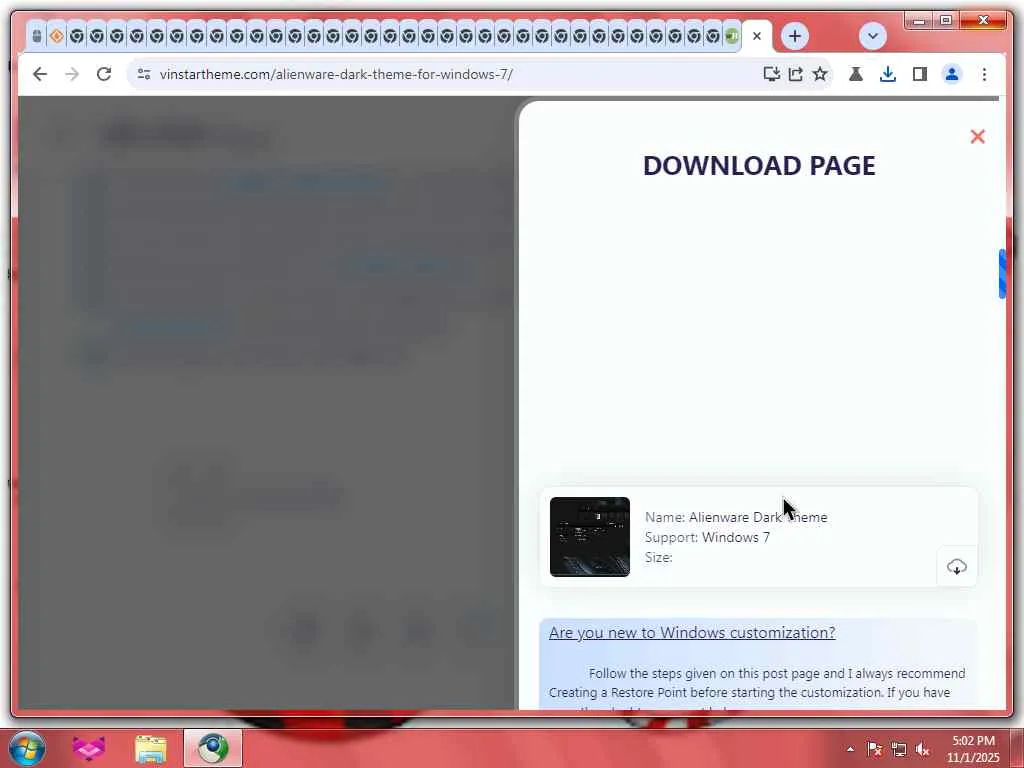Screen dimensions: 1024x768
Task: Reload the vinstartheme page
Action: [104, 74]
